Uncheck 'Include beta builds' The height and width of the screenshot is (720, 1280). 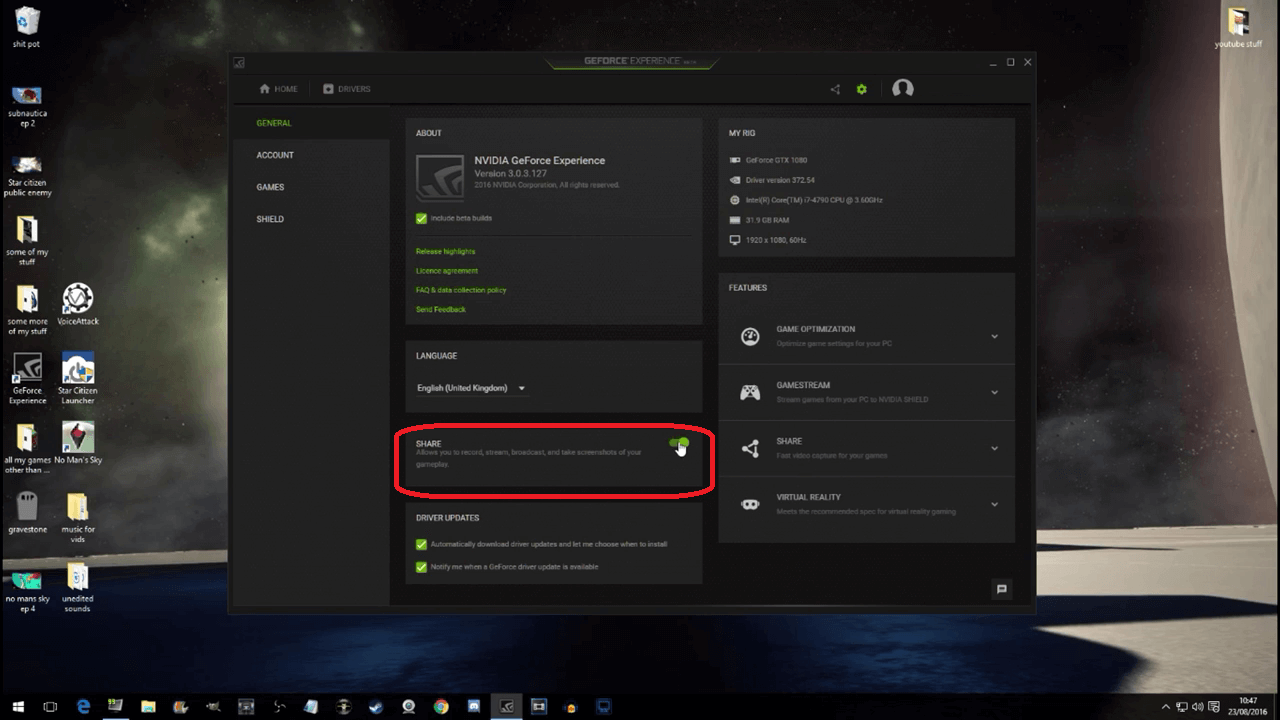(x=421, y=218)
